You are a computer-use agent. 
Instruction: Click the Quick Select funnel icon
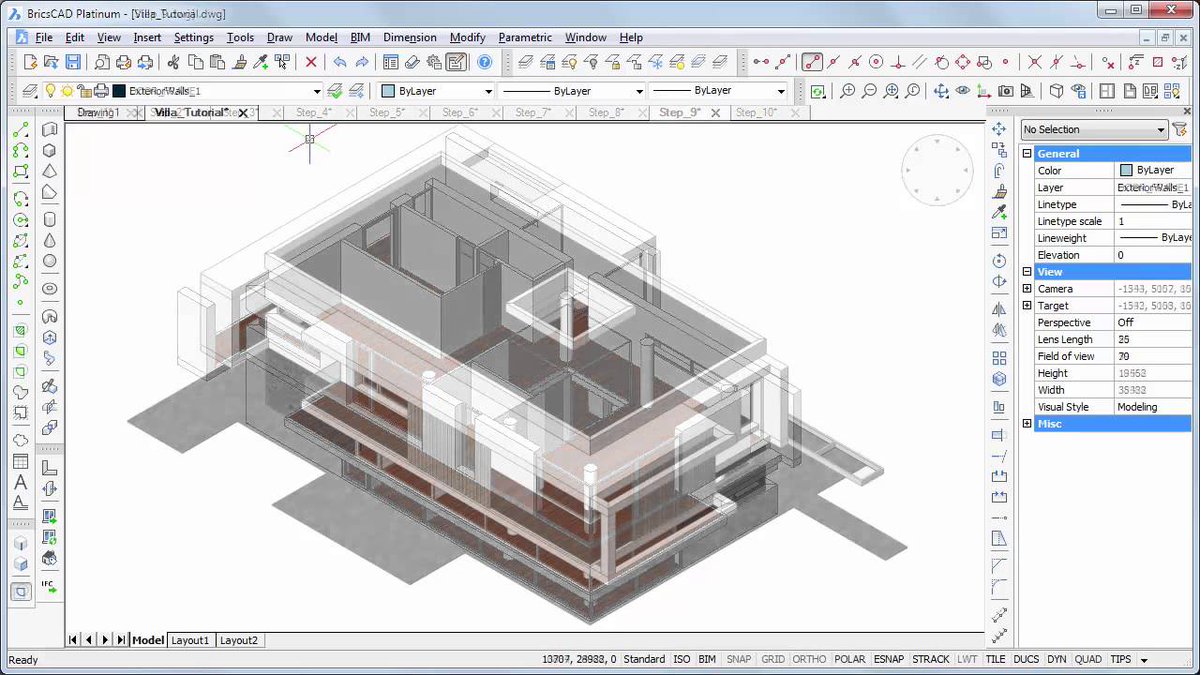1180,129
